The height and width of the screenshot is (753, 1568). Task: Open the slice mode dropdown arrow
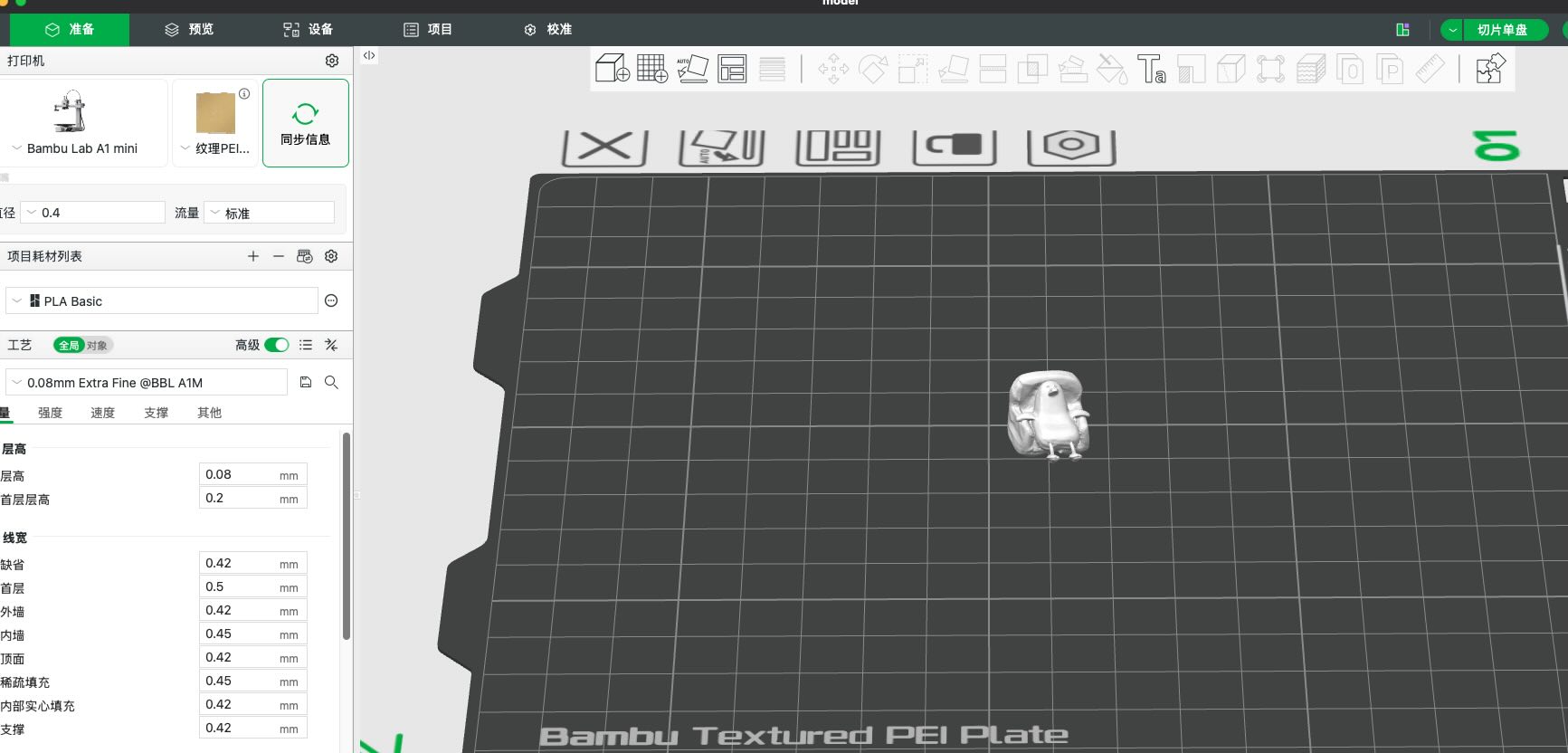[x=1452, y=30]
